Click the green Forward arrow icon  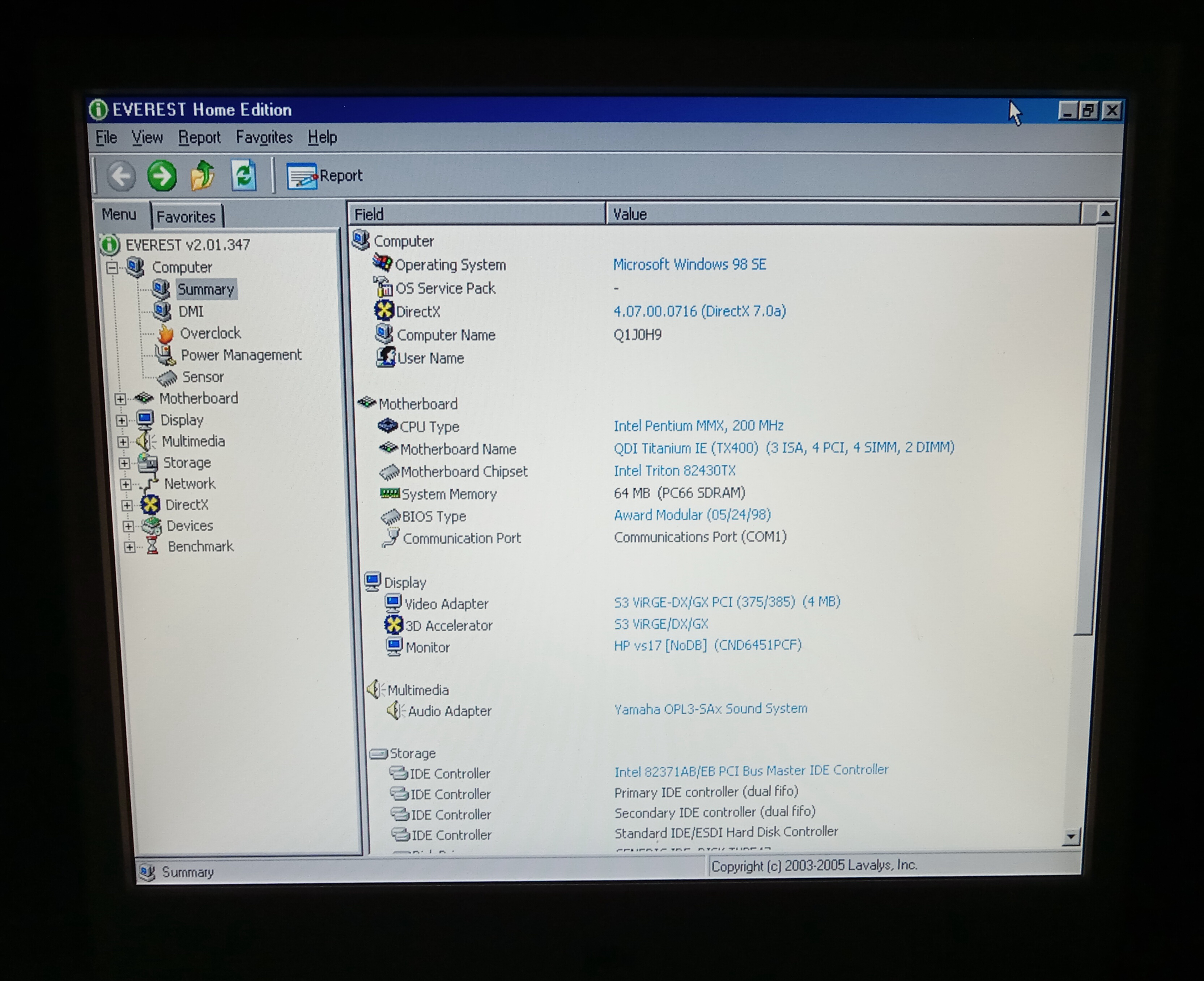pos(162,176)
